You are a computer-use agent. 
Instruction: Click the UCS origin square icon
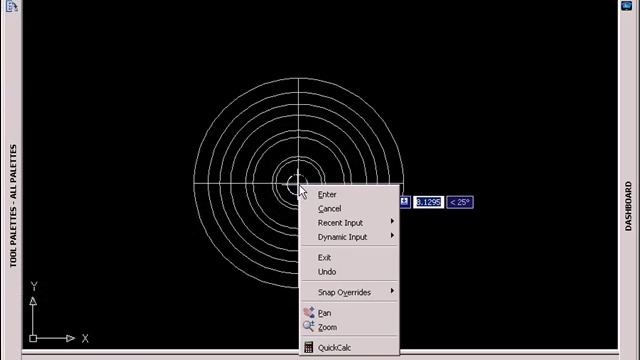point(33,338)
